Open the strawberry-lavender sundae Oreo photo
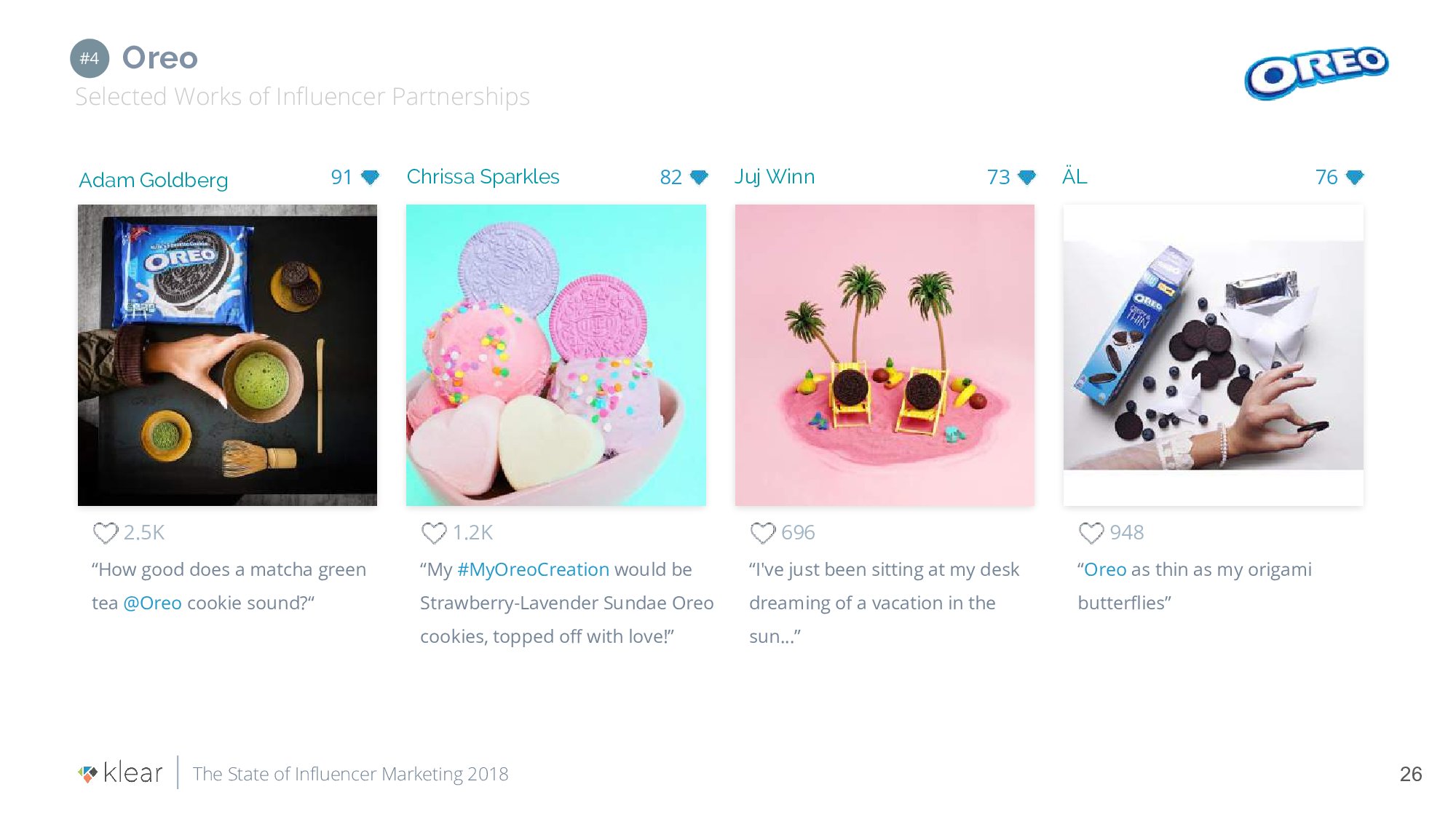This screenshot has height=819, width=1456. coord(556,355)
